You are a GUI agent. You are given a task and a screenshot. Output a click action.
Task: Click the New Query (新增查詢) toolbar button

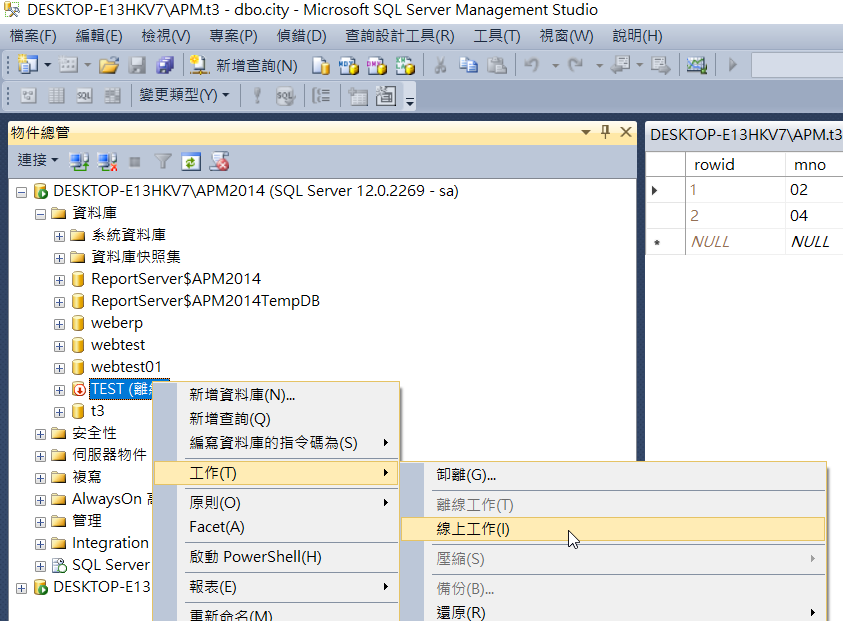tap(244, 66)
